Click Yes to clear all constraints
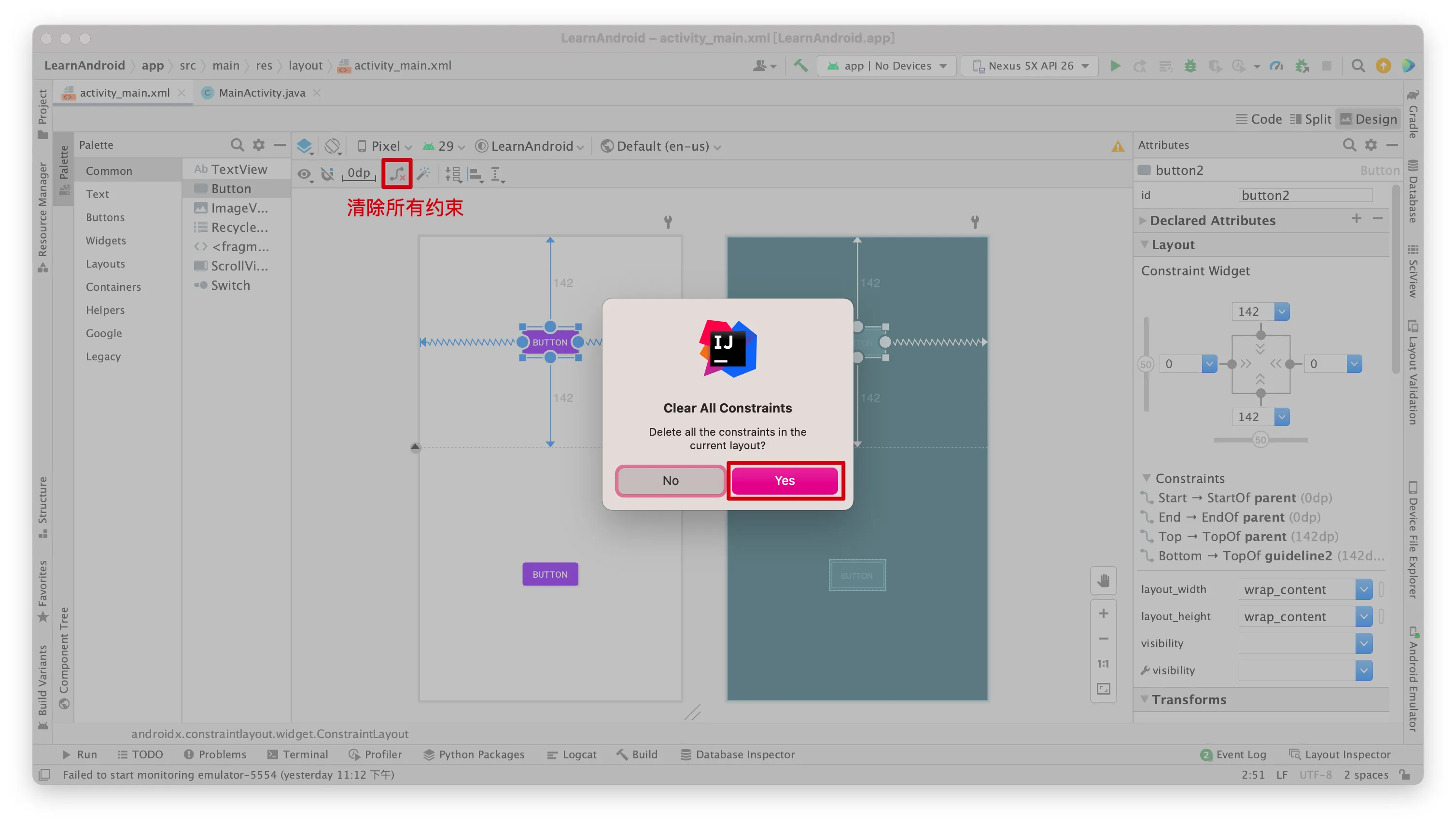The image size is (1456, 825). click(784, 481)
